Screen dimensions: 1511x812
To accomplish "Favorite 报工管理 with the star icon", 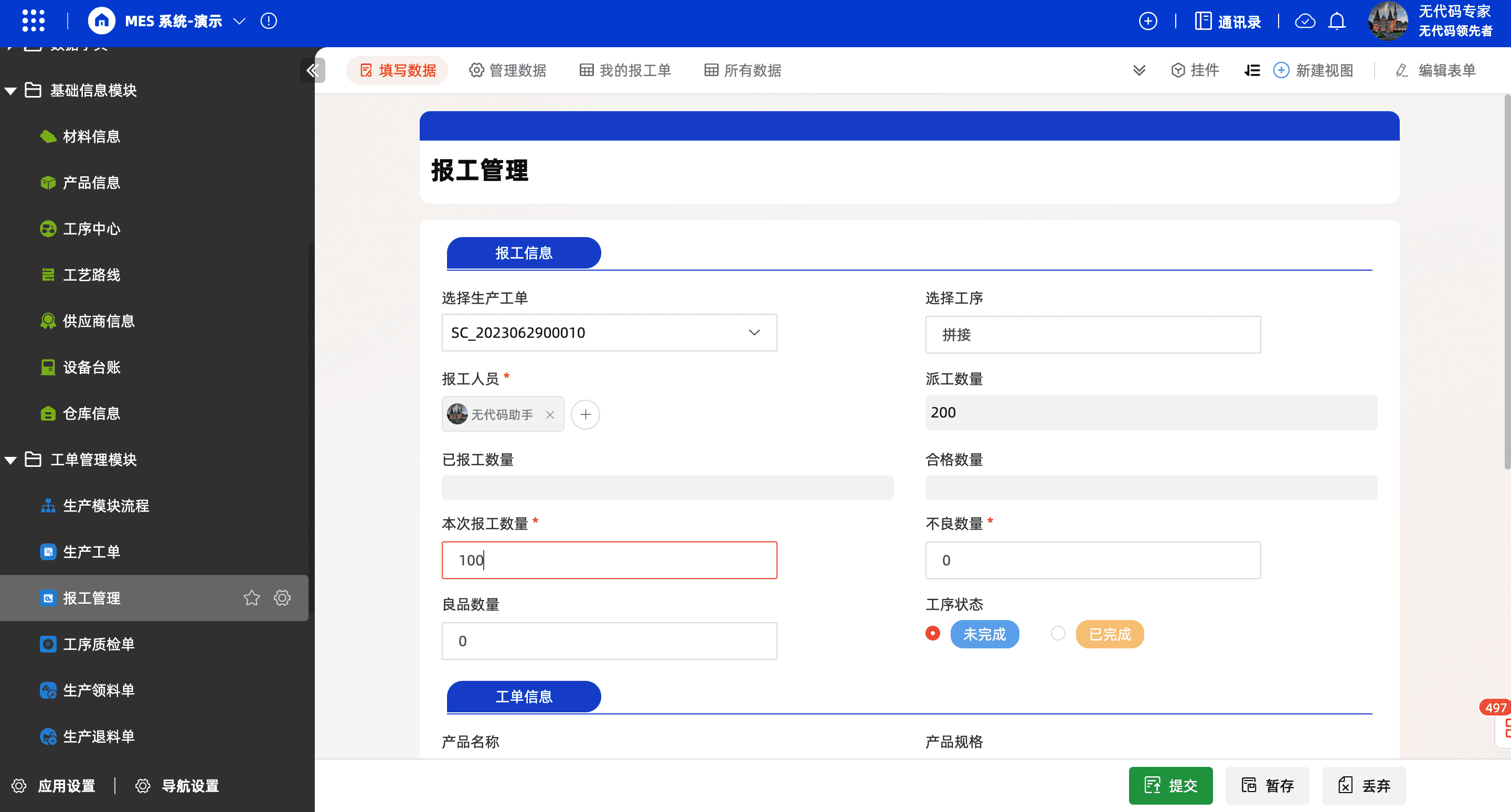I will coord(252,598).
